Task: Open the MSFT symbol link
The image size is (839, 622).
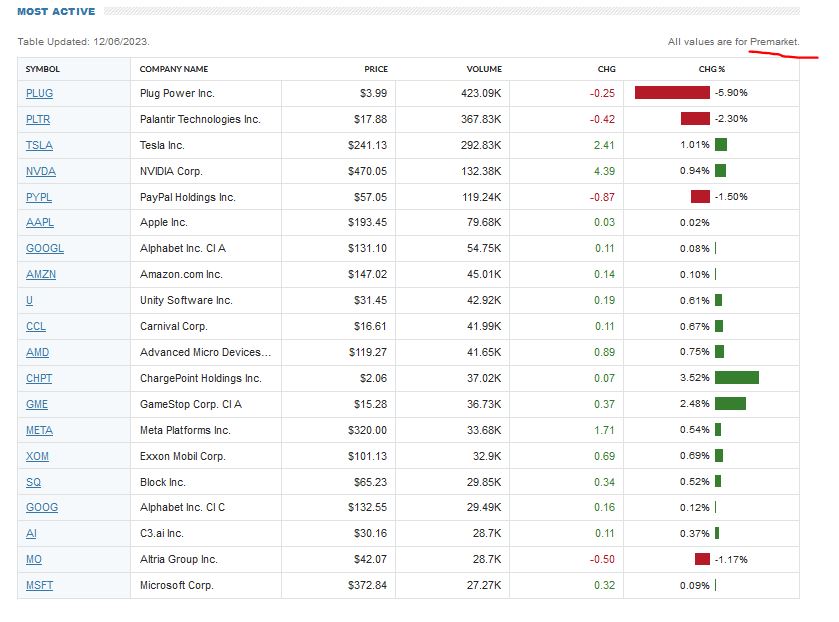Action: click(39, 586)
